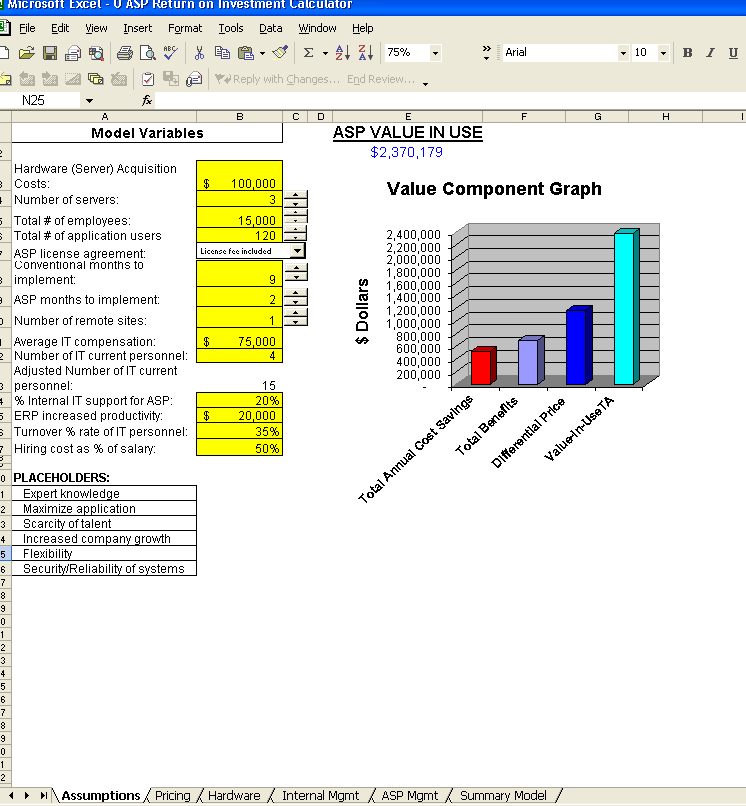
Task: Click Show All Comments icon in reviewing toolbar
Action: point(96,79)
